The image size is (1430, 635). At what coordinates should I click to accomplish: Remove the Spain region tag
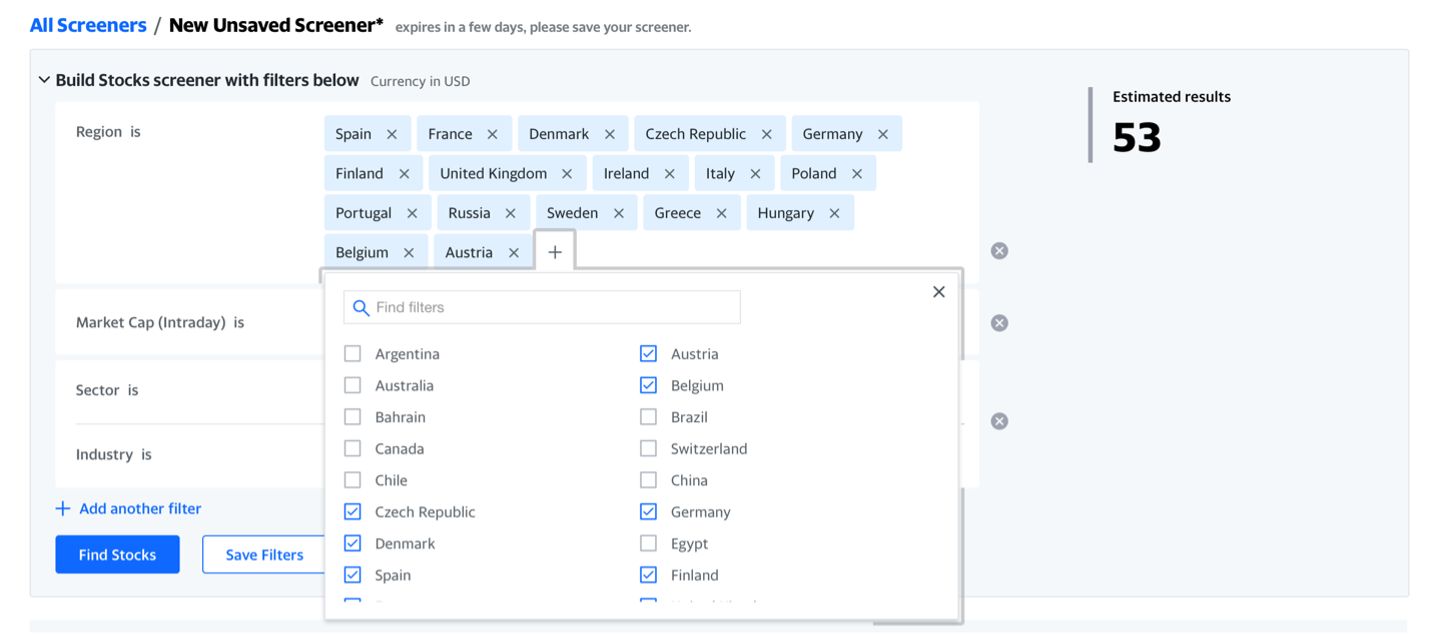[391, 134]
